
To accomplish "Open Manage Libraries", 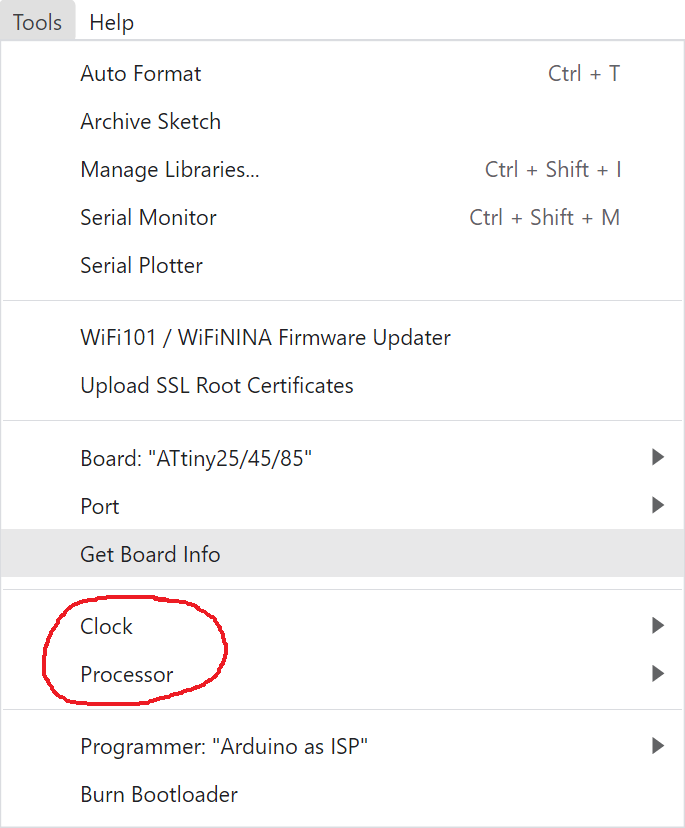I will tap(170, 170).
